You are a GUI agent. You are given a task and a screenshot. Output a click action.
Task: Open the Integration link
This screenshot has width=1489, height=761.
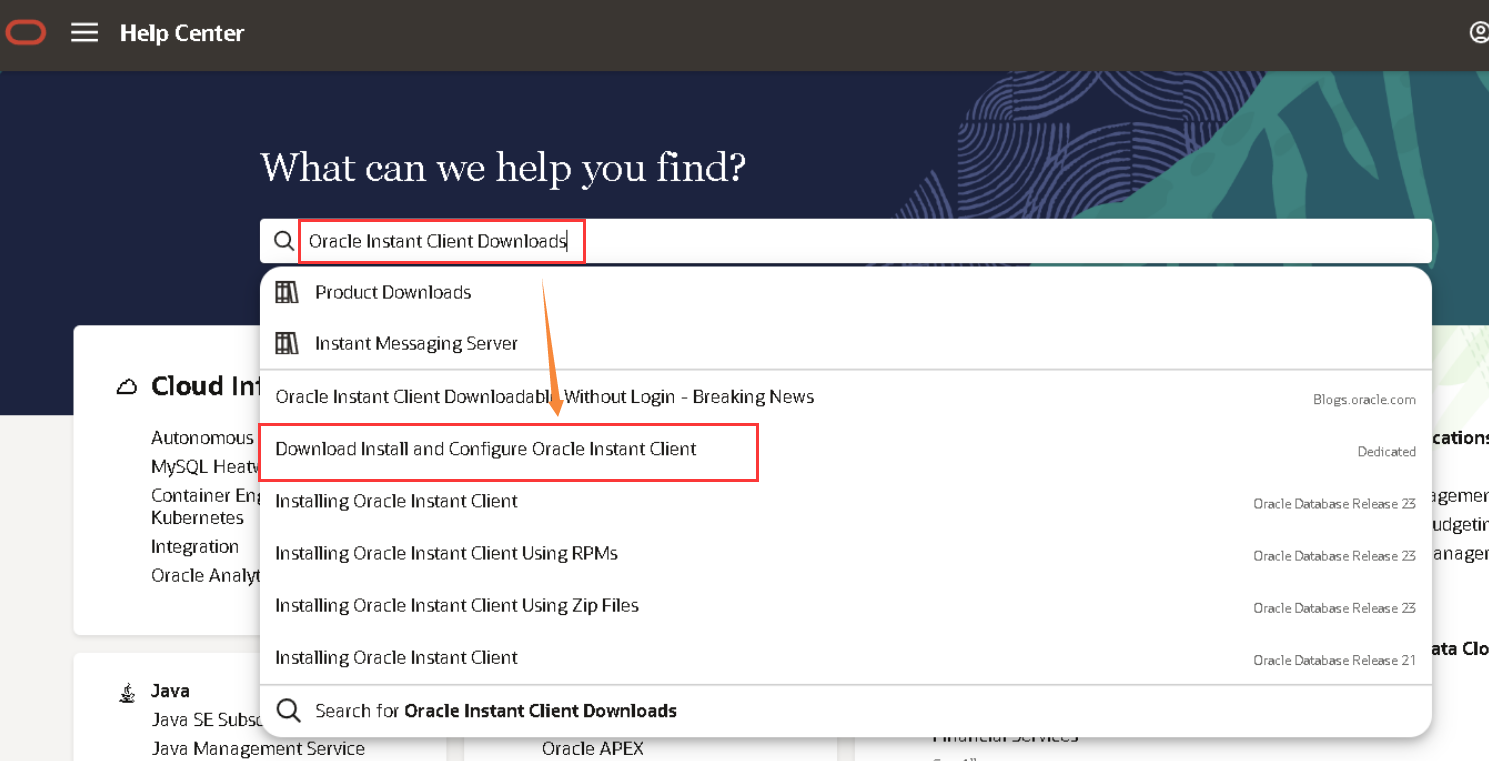coord(195,547)
